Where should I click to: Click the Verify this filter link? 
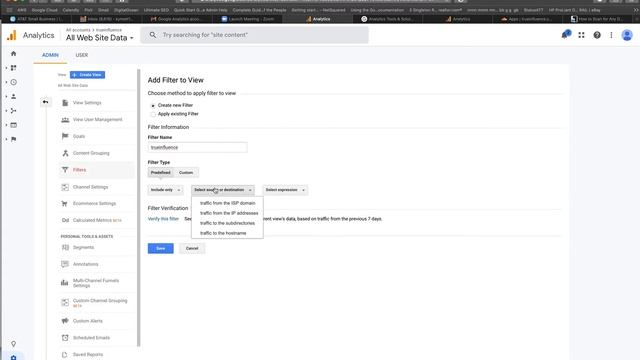pos(163,219)
